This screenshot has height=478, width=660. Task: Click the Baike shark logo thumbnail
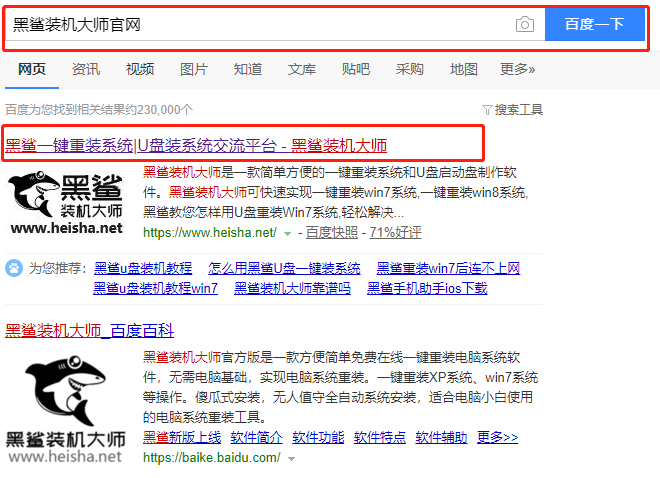66,409
